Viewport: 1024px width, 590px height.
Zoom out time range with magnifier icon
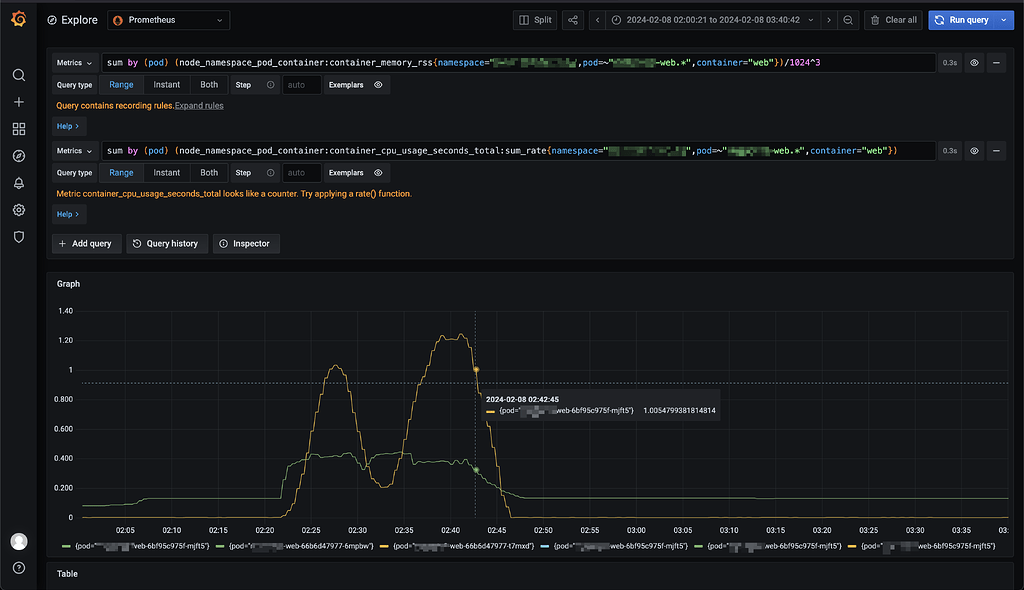point(848,20)
